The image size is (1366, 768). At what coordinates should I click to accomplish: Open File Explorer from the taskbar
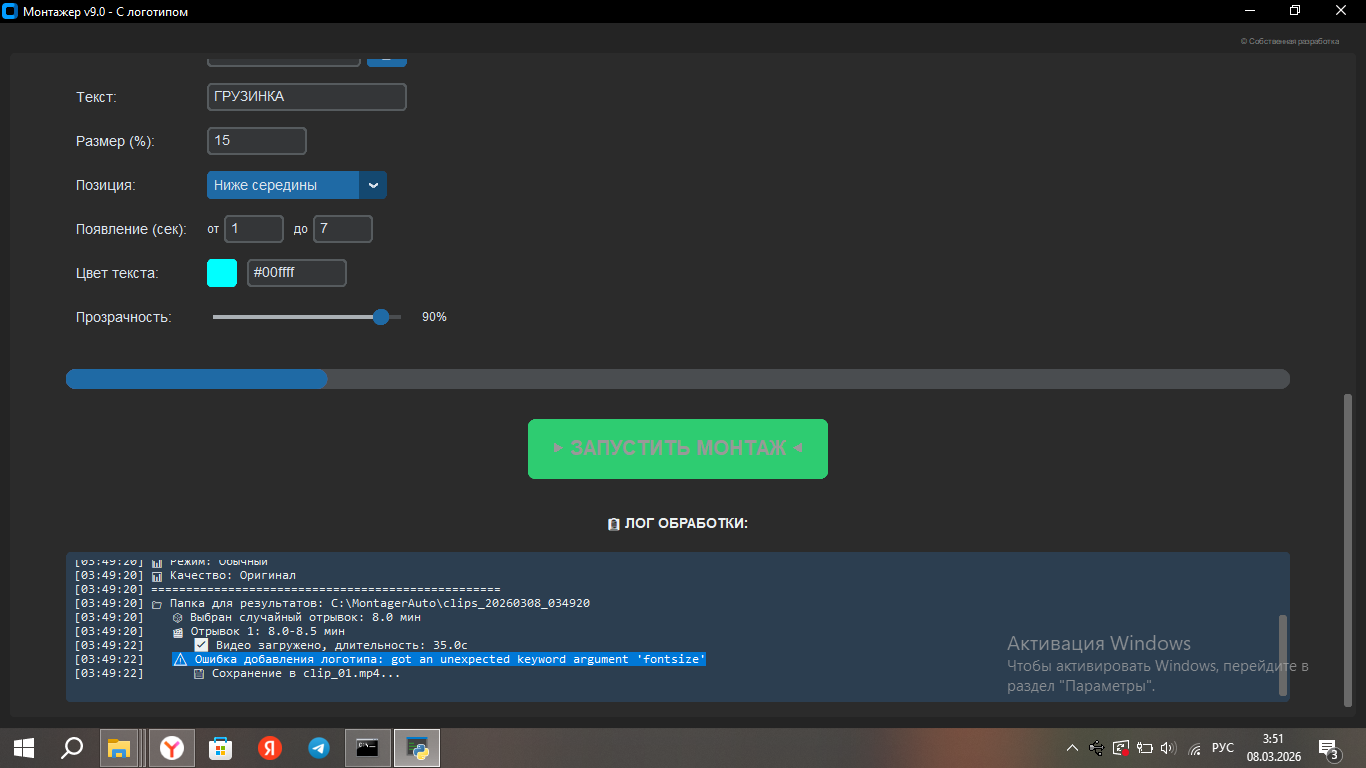(x=120, y=748)
